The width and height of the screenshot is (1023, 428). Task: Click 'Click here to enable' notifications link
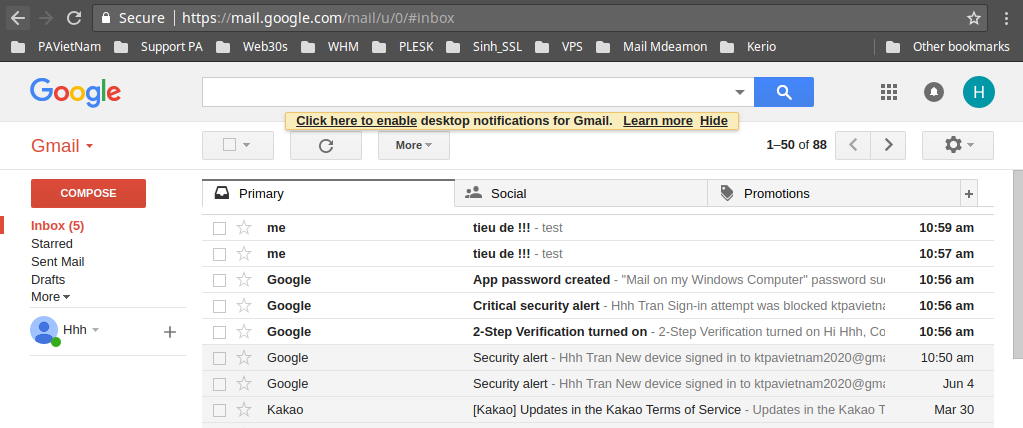click(357, 121)
